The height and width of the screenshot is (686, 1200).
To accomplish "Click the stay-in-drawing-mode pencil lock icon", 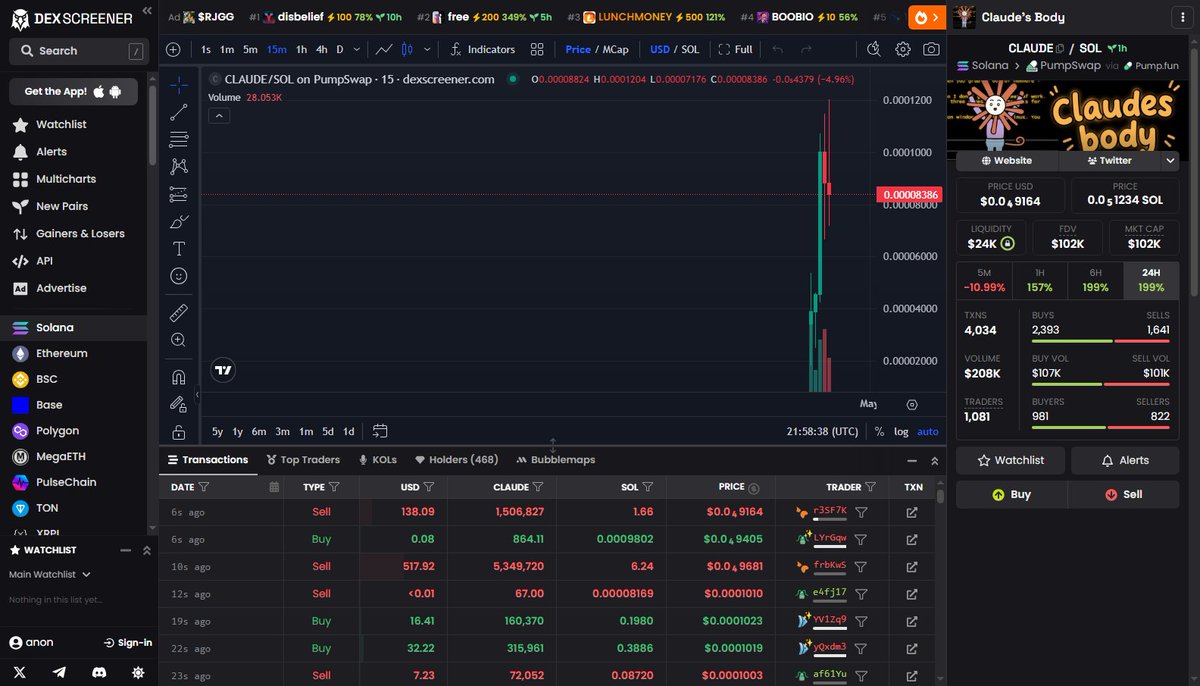I will coord(178,404).
